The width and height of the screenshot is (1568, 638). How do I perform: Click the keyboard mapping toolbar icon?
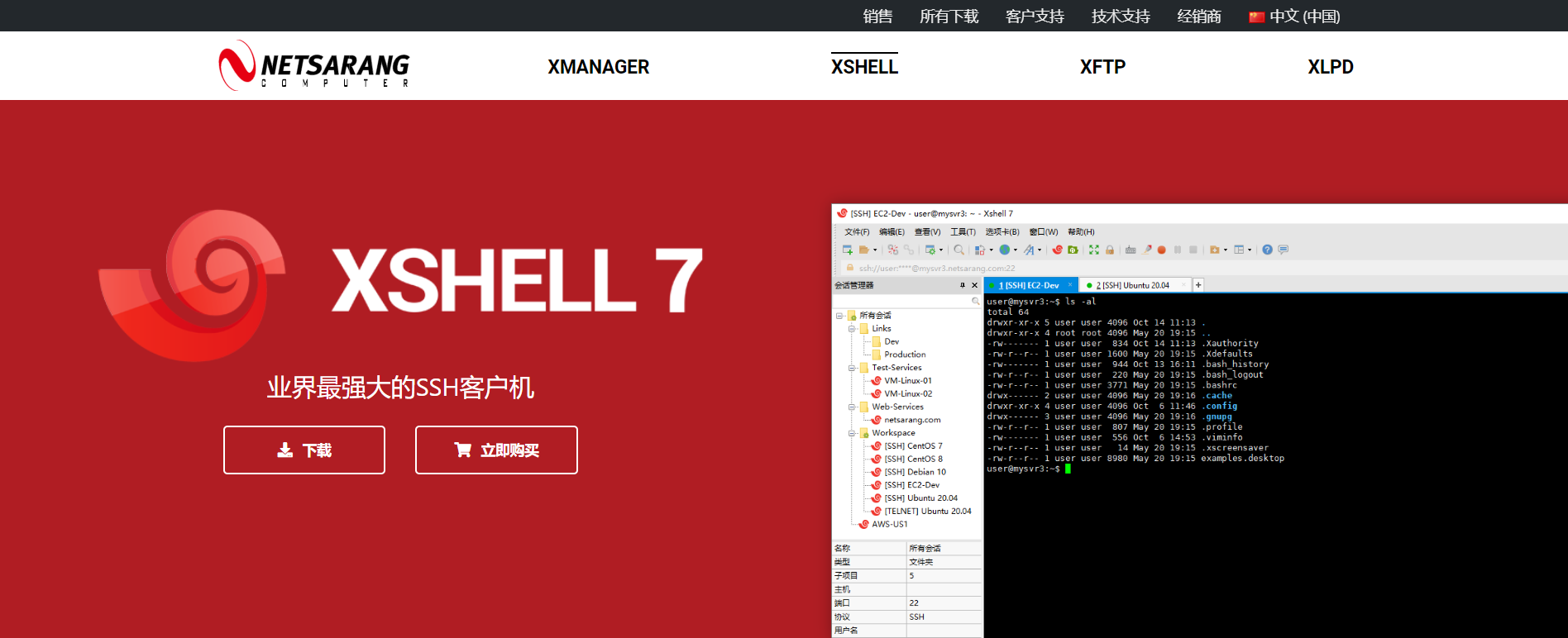(1131, 250)
